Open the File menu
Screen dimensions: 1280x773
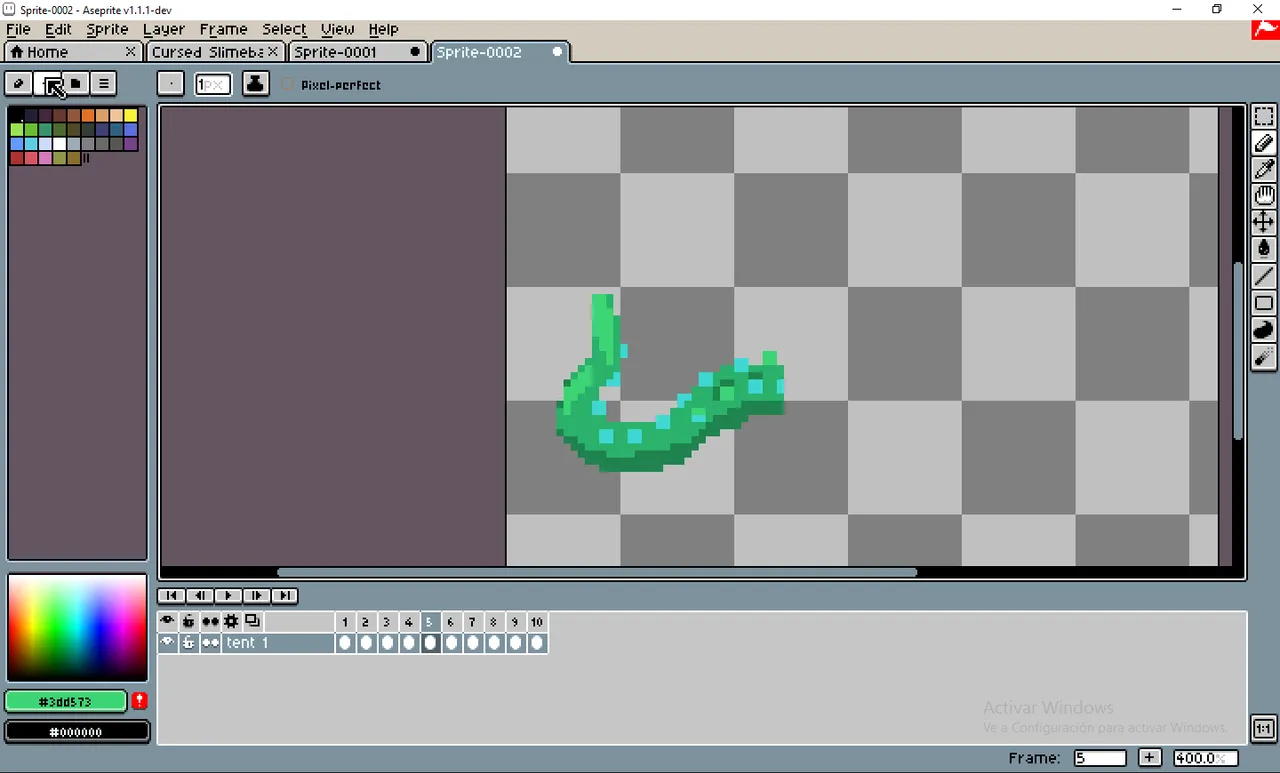click(18, 29)
